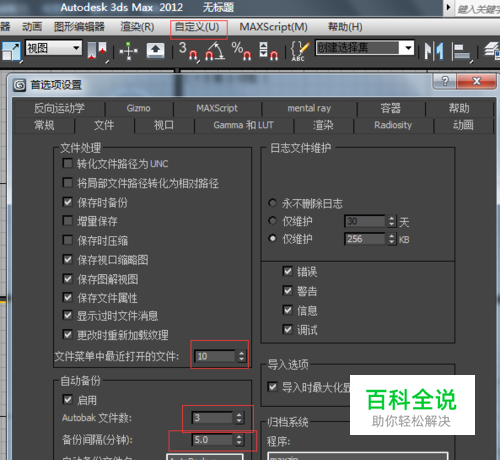Screen dimensions: 500x460
Task: Click the spinner arrows next to recent files value 10
Action: (242, 356)
